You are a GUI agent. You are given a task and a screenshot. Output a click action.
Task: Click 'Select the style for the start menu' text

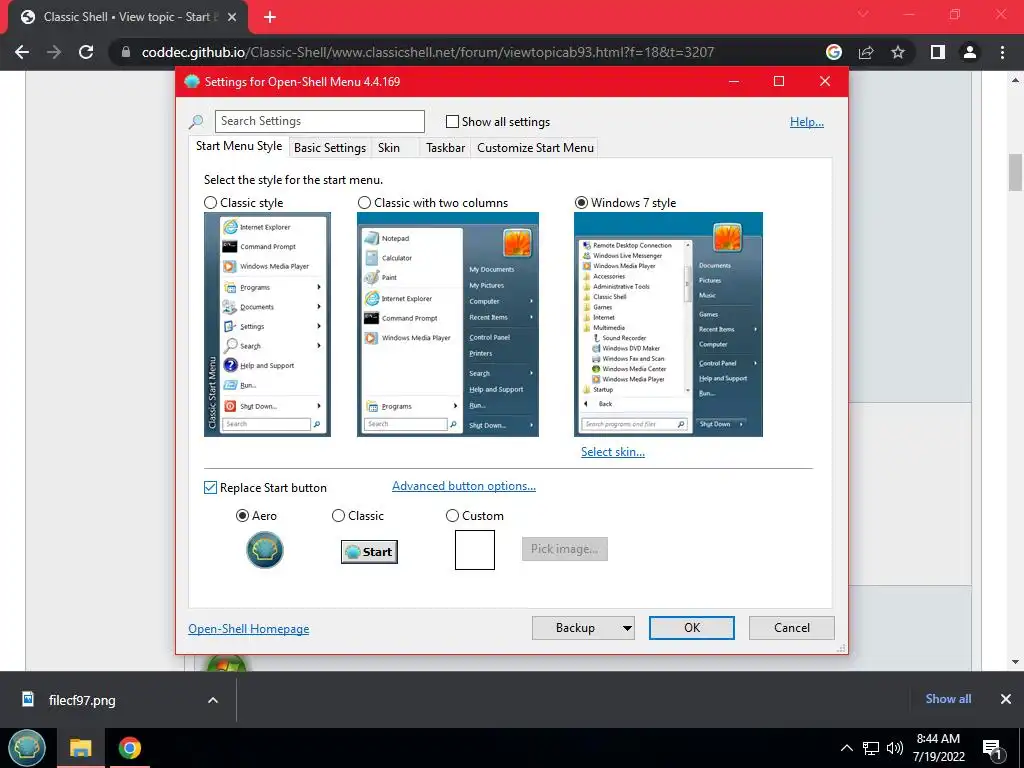pyautogui.click(x=293, y=180)
